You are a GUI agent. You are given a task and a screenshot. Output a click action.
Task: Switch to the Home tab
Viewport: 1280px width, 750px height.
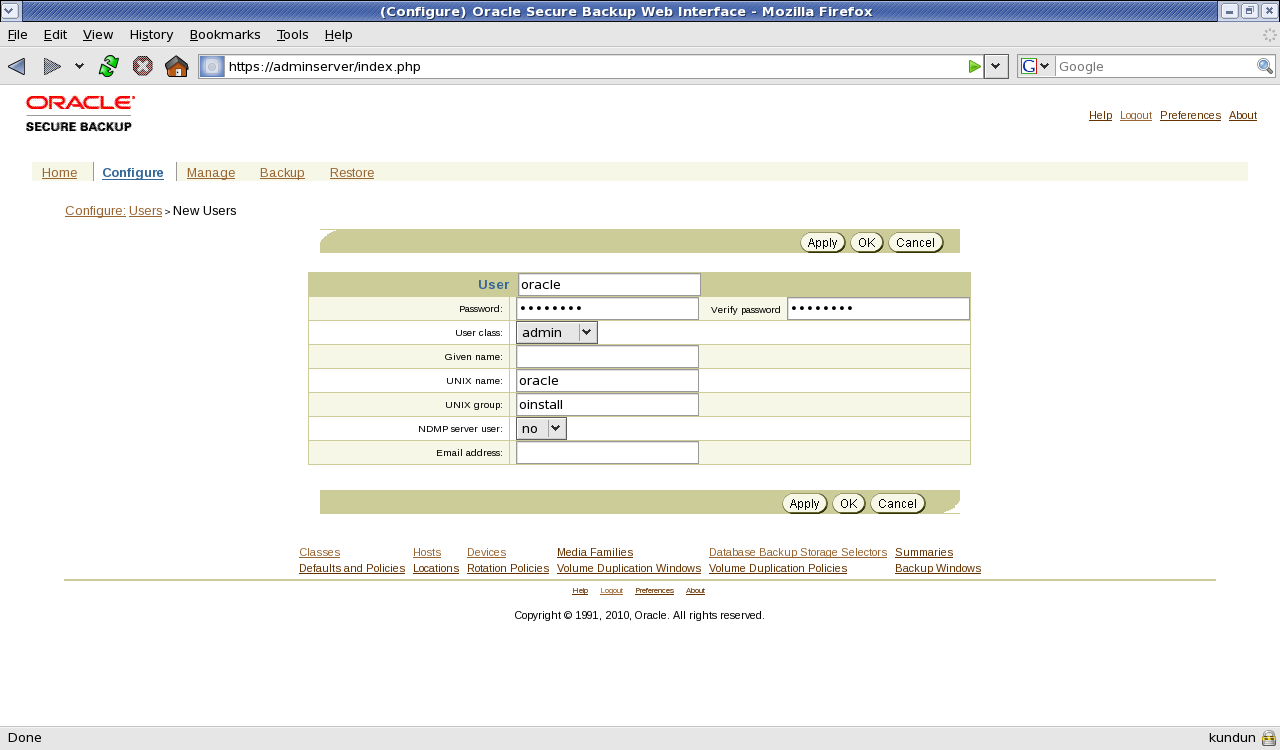(60, 173)
